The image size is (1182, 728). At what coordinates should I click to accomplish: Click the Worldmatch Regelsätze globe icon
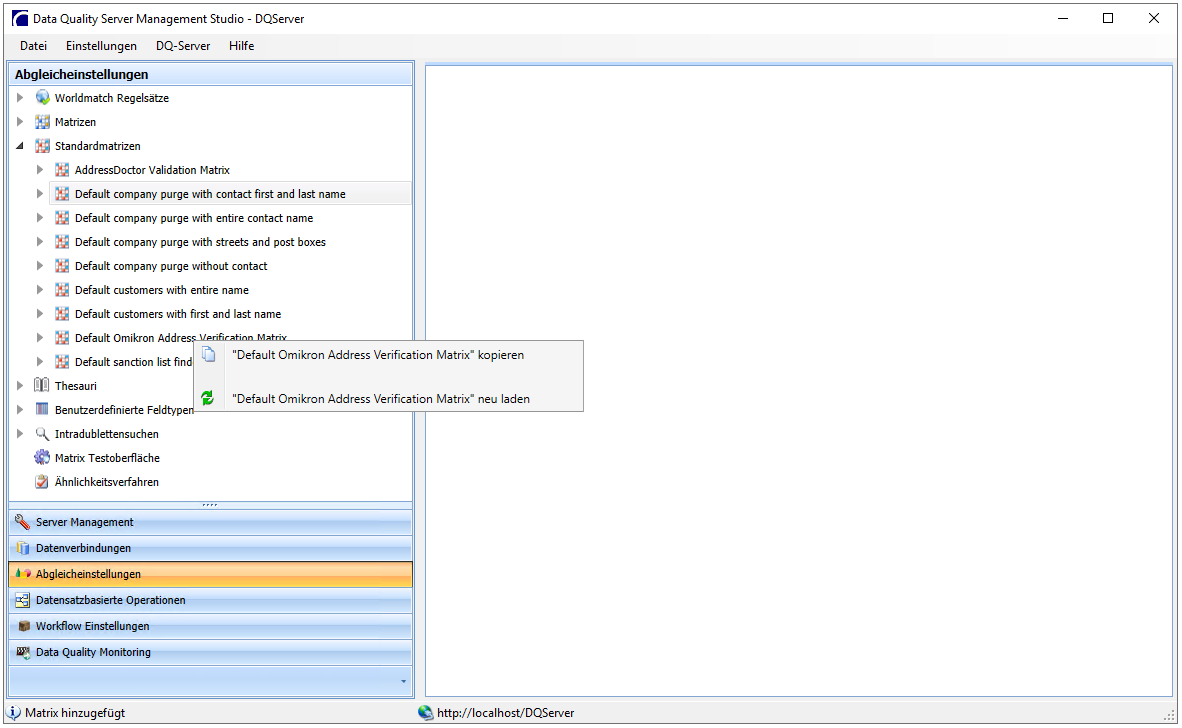tap(42, 98)
